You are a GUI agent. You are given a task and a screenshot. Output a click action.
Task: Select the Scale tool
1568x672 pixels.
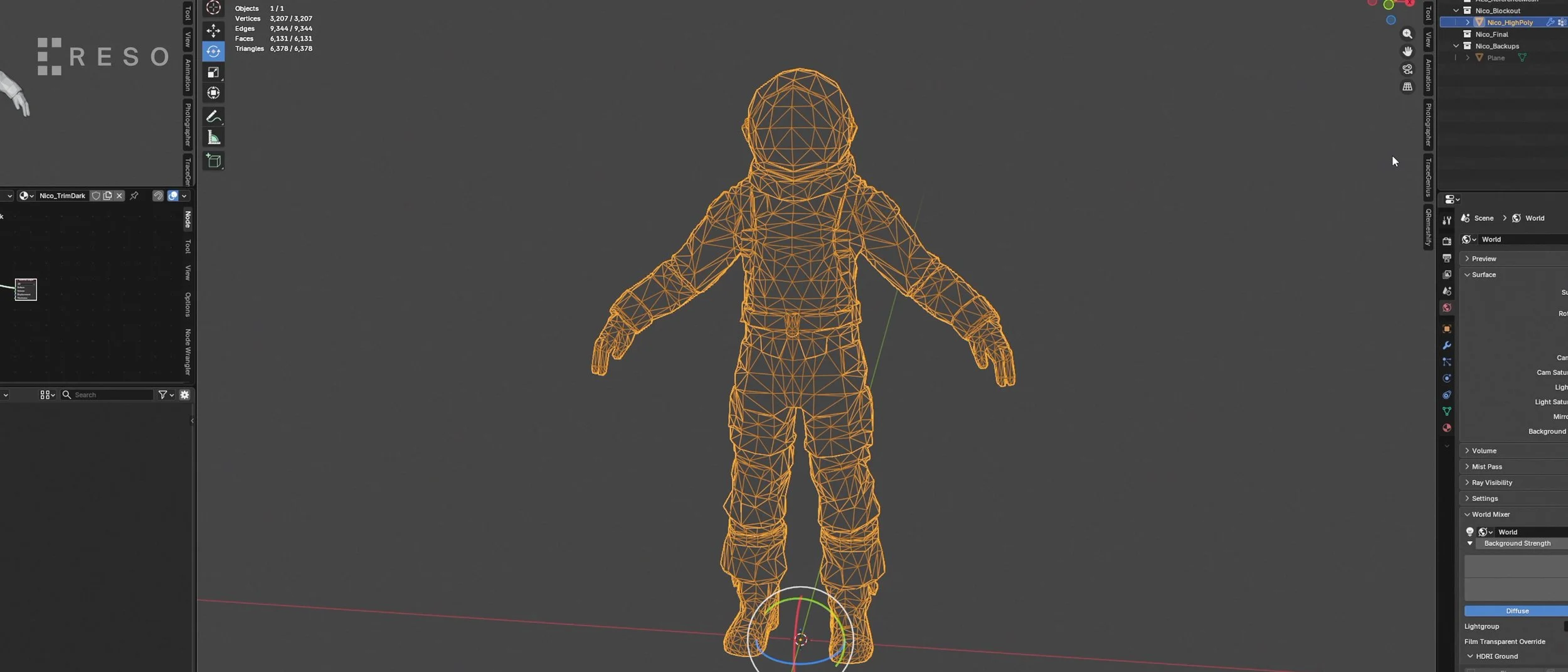(213, 72)
